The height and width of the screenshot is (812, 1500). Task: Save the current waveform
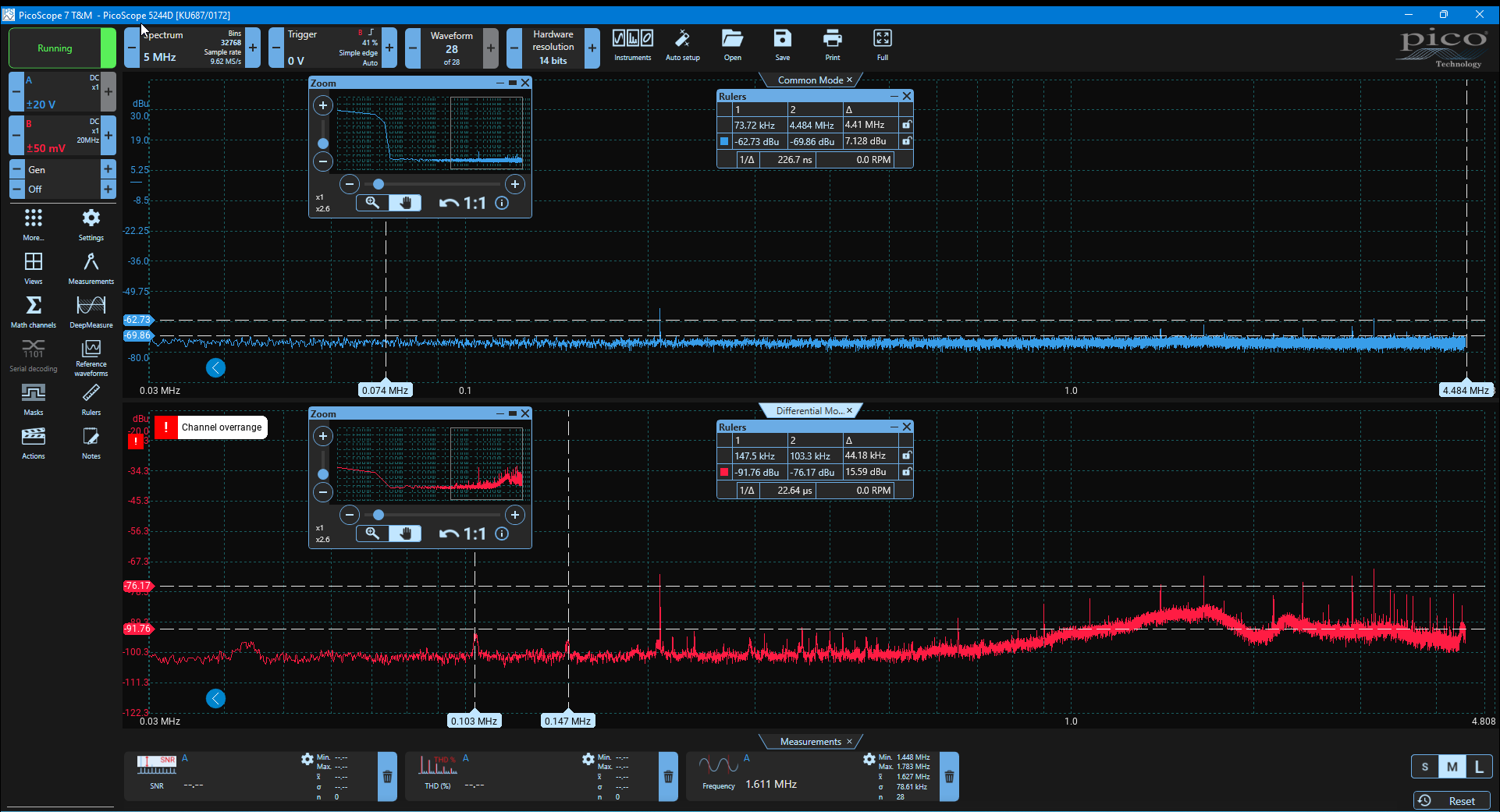coord(782,46)
